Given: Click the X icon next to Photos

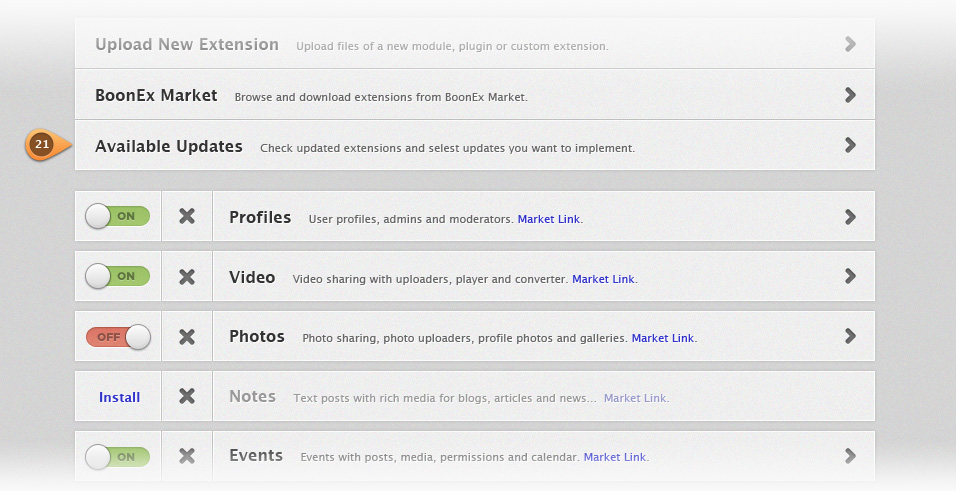Looking at the screenshot, I should (x=187, y=336).
